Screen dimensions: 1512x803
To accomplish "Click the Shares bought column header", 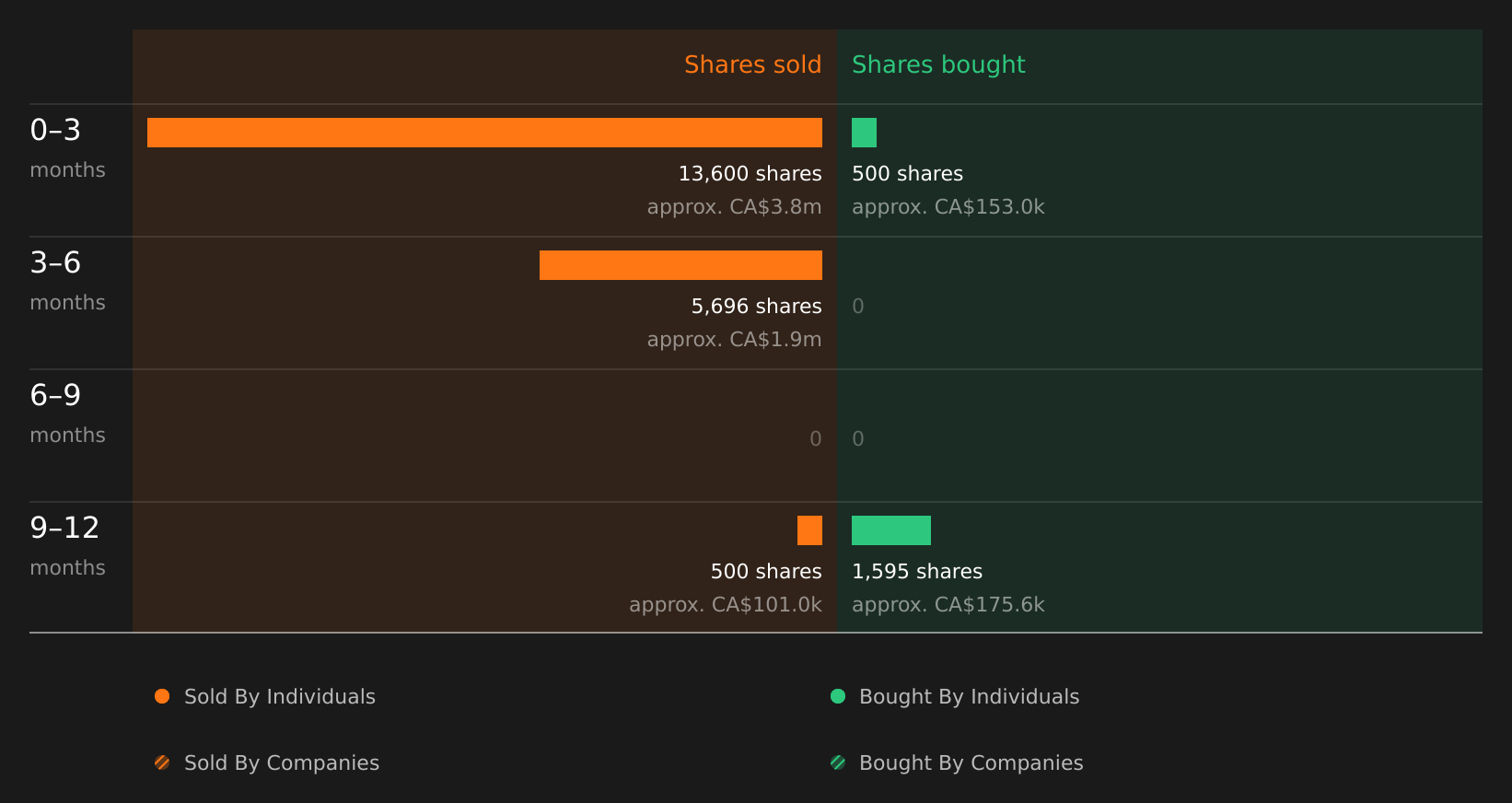I will click(938, 65).
